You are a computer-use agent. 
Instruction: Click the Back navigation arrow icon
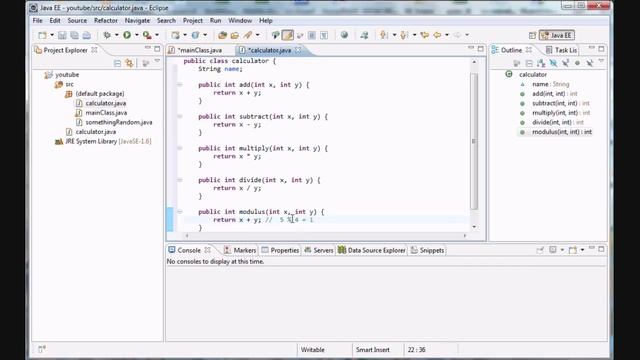click(x=437, y=35)
